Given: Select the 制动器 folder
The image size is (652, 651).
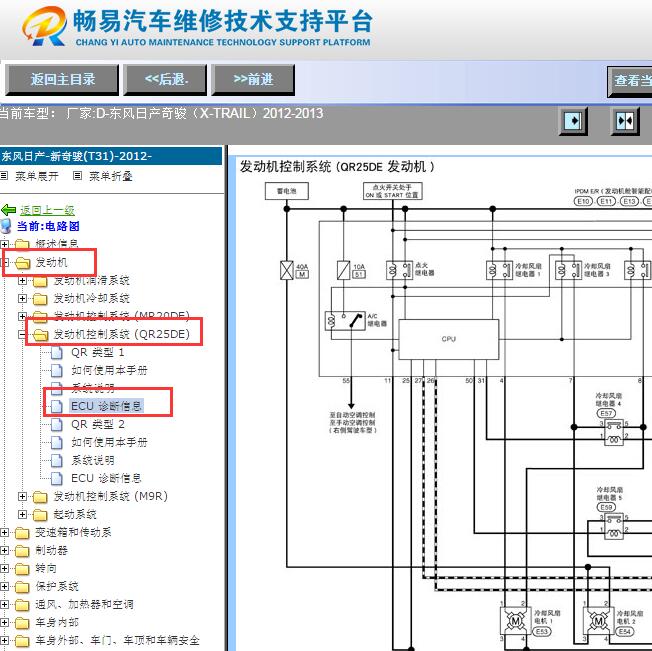Looking at the screenshot, I should tap(51, 550).
